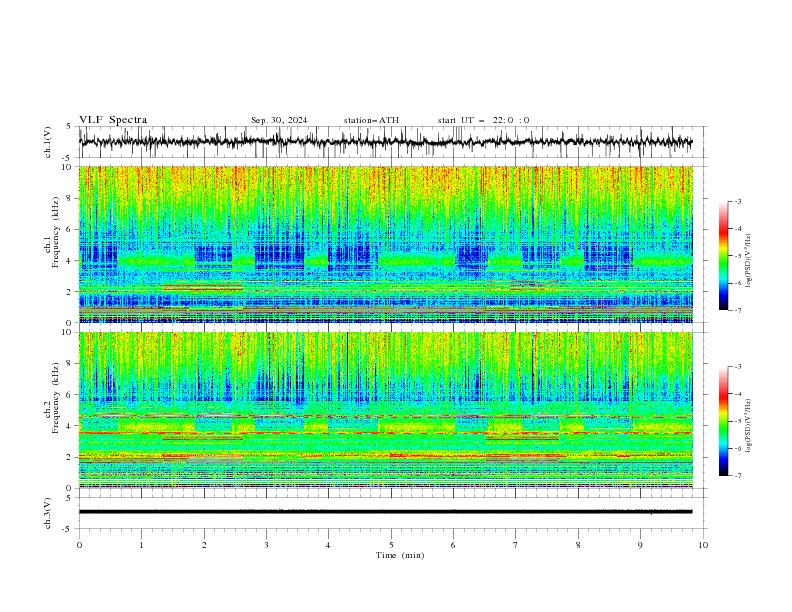Click the "log(PSD)(V²/Hz)" label beside ch.1 color bar
The image size is (792, 612).
coord(749,261)
